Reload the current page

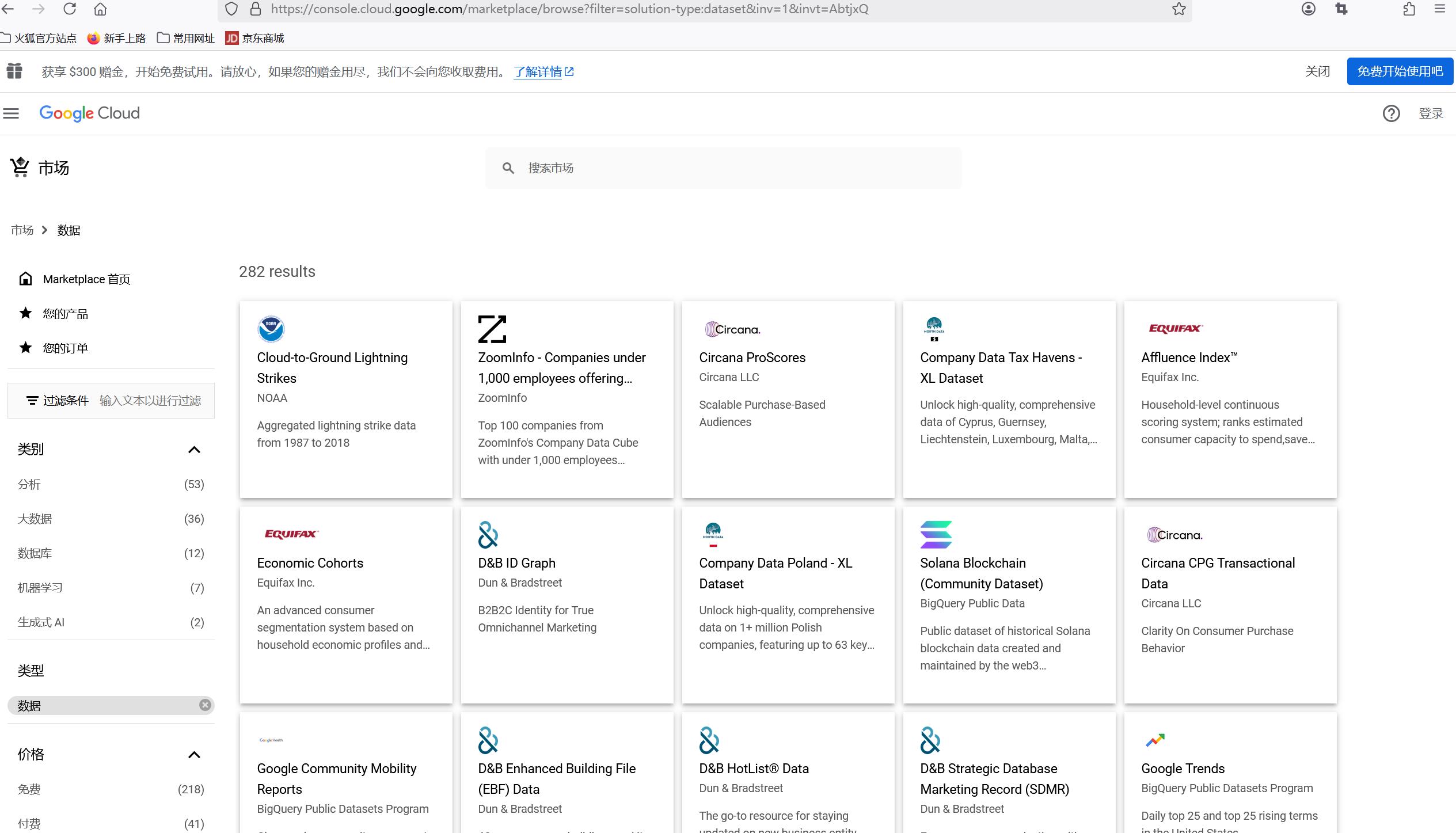point(70,9)
